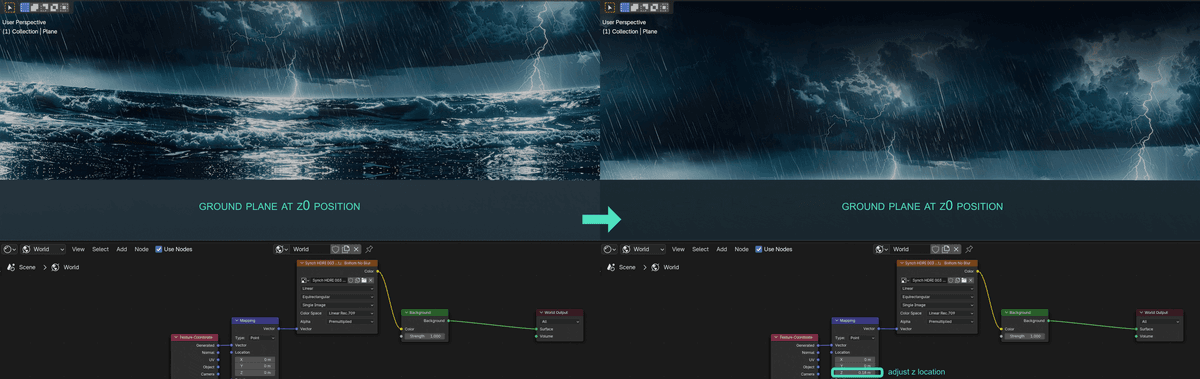The width and height of the screenshot is (1200, 379).
Task: Click Background Strength slider in left editor
Action: (425, 336)
